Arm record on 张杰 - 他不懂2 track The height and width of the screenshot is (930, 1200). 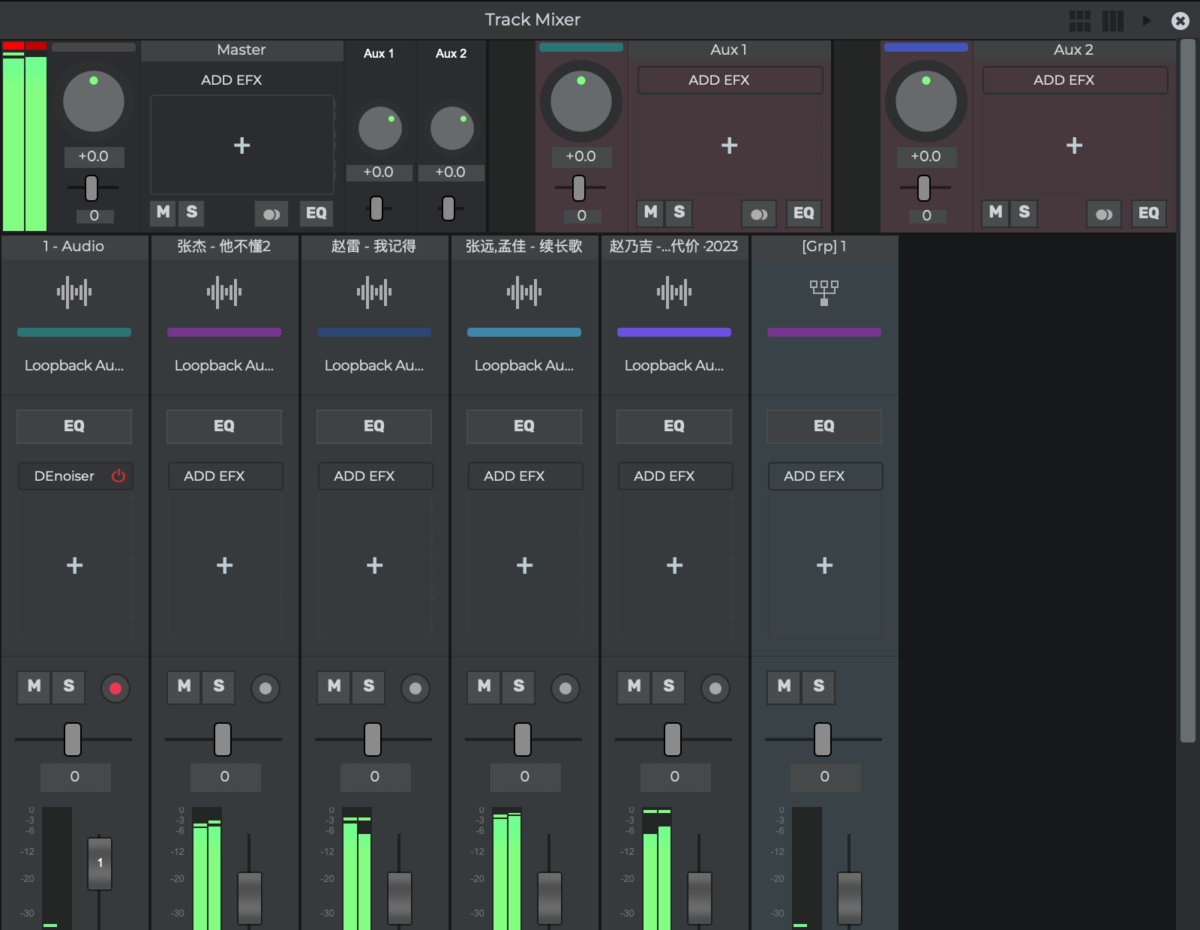(265, 688)
